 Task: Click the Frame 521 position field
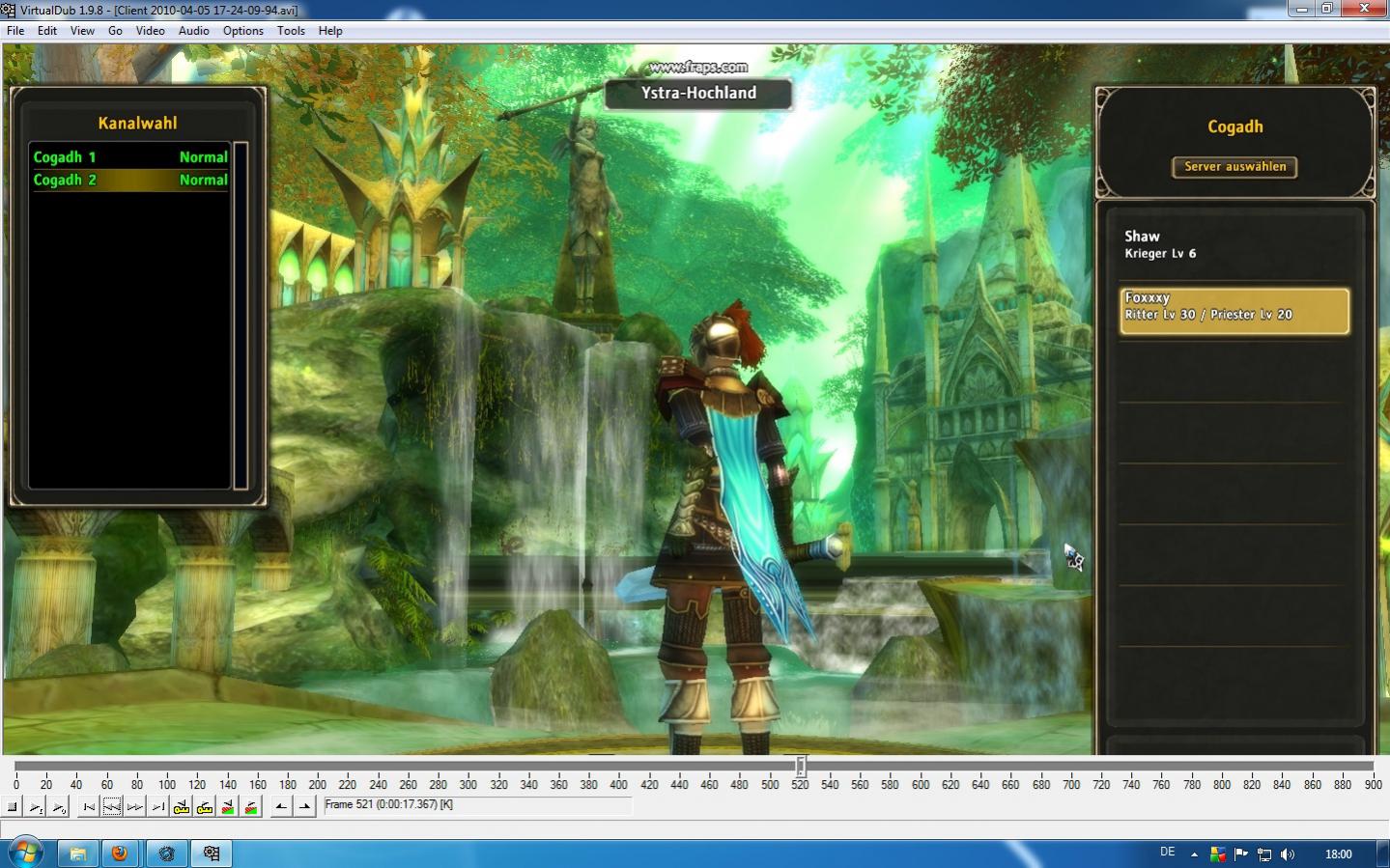point(477,805)
